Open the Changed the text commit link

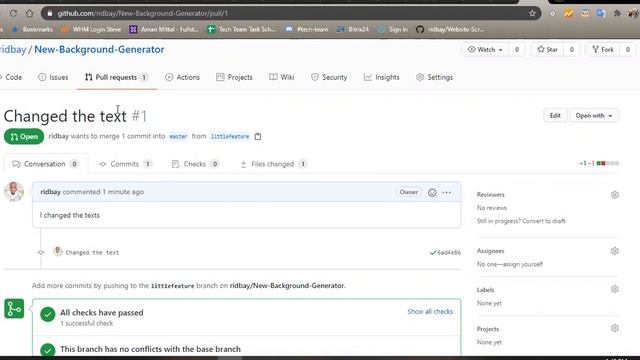[x=92, y=253]
